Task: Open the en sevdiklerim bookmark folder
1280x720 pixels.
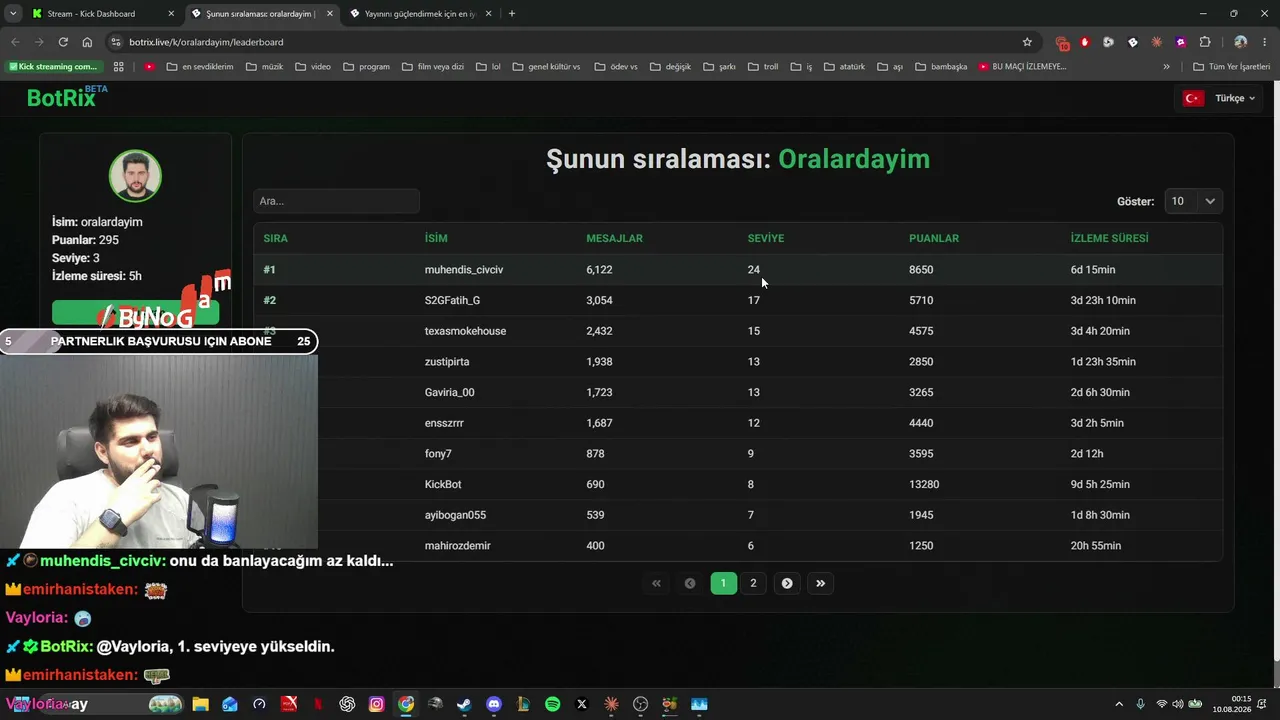Action: click(x=200, y=67)
